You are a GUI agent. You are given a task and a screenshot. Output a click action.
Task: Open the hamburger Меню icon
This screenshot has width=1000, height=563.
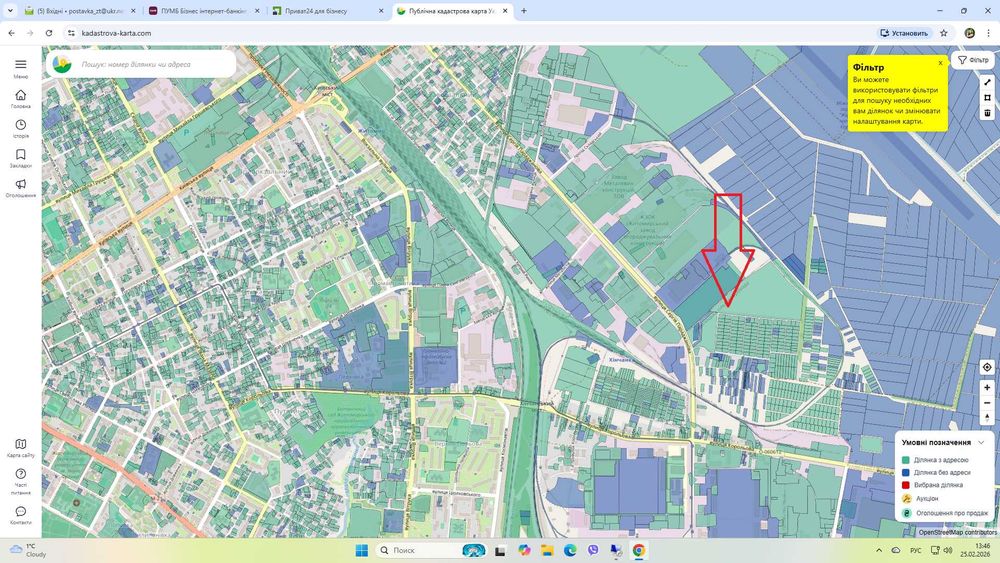click(x=20, y=64)
